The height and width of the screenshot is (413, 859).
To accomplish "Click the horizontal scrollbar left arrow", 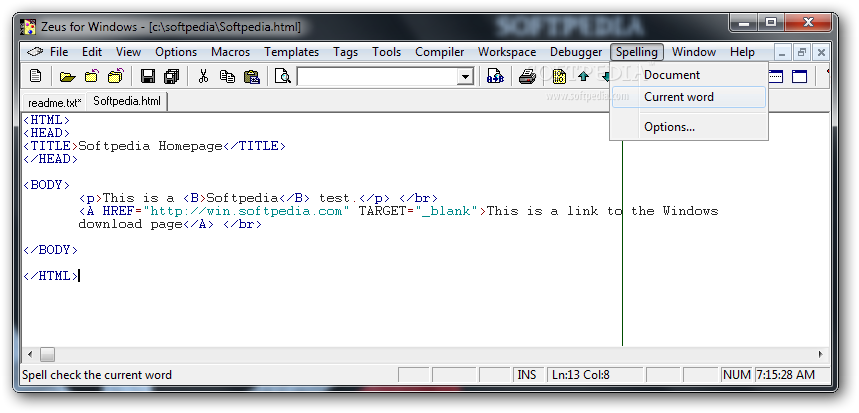I will tap(30, 354).
